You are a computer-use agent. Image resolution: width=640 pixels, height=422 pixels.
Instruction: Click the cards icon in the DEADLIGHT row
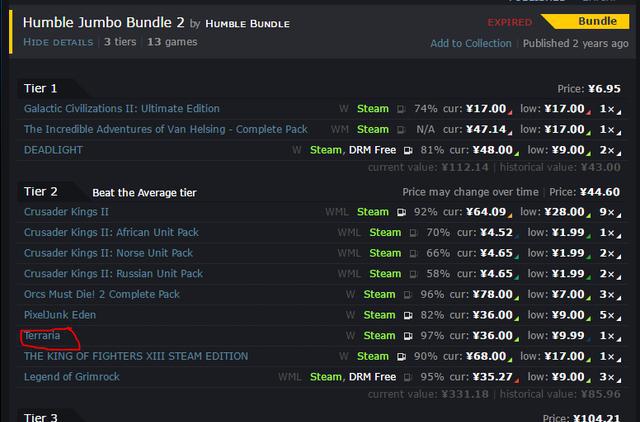tap(408, 150)
